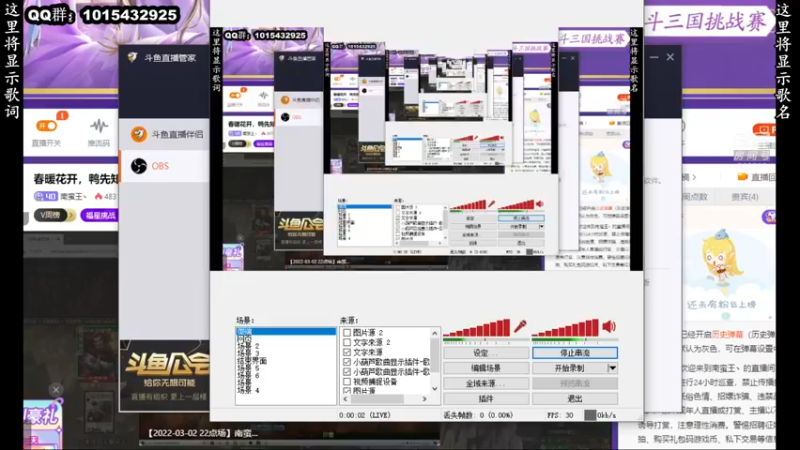Select scene 结束界面 in list

pos(252,361)
